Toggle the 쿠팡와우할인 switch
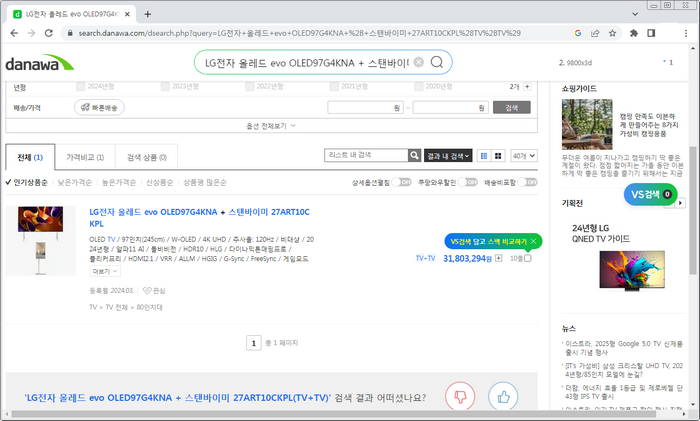The image size is (700, 421). [468, 182]
